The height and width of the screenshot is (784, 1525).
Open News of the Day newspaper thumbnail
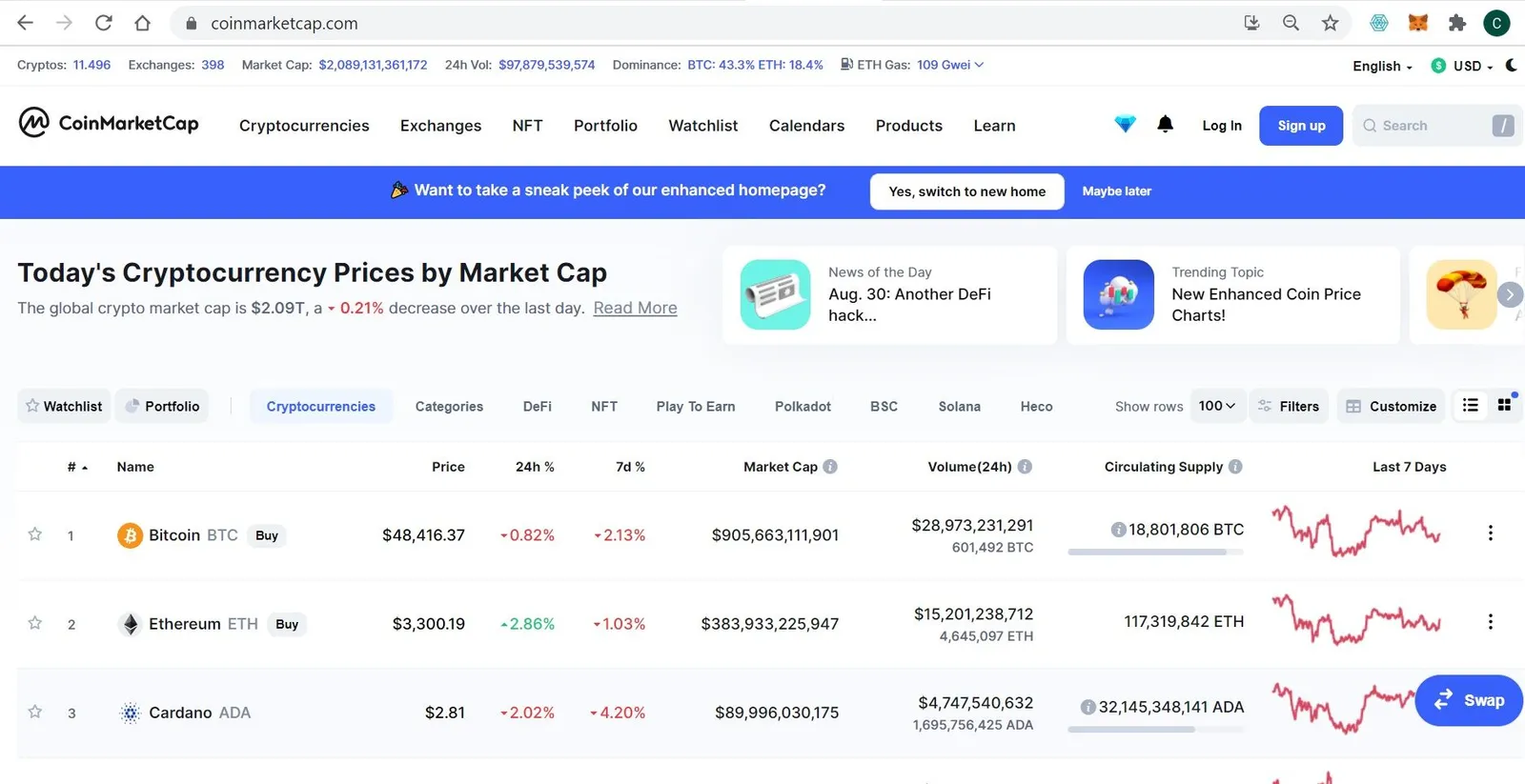click(775, 294)
